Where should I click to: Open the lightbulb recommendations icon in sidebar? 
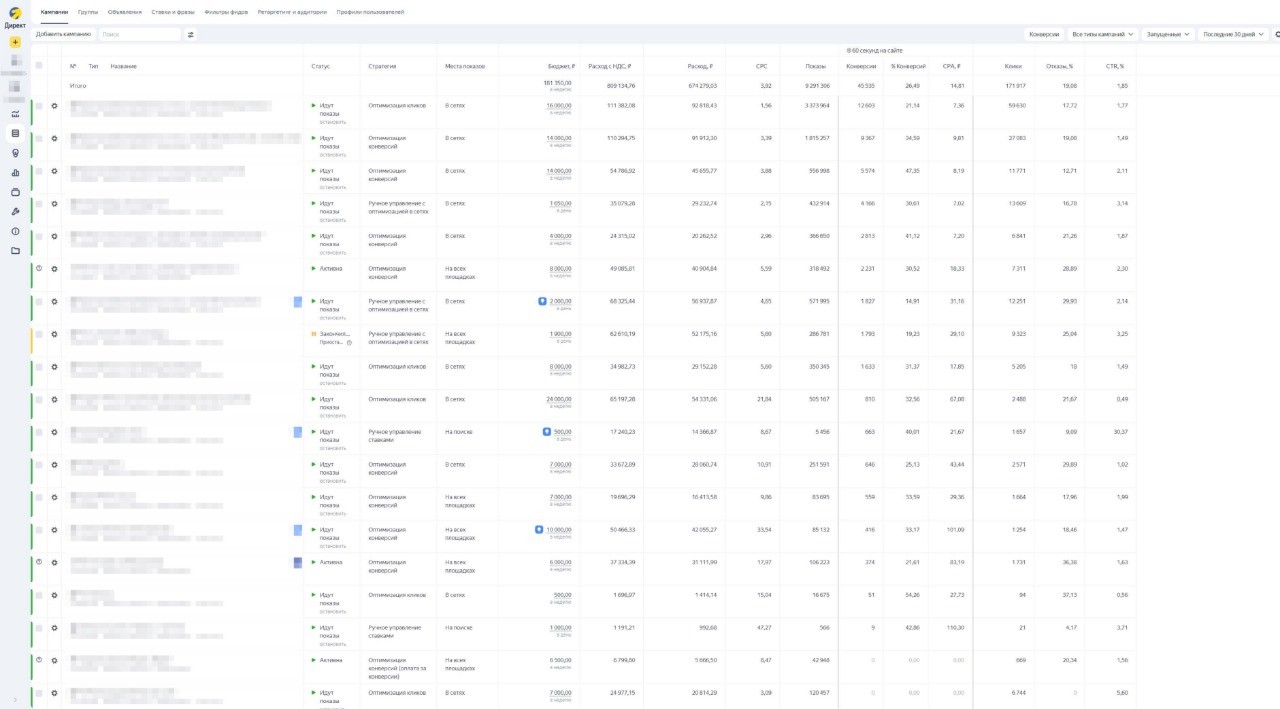point(15,153)
